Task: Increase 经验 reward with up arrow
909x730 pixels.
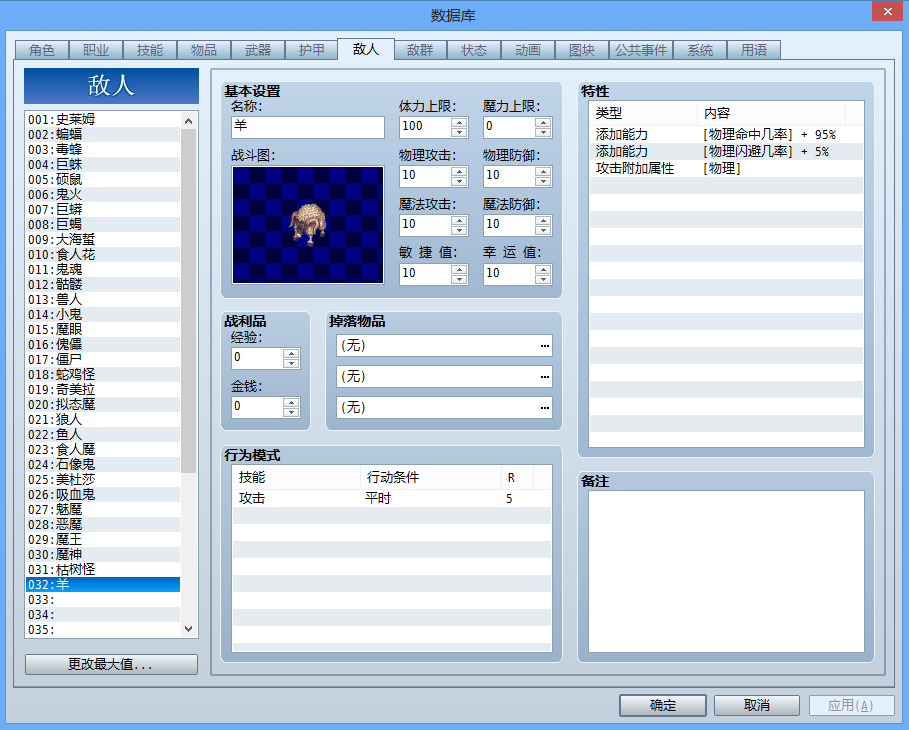Action: point(291,353)
